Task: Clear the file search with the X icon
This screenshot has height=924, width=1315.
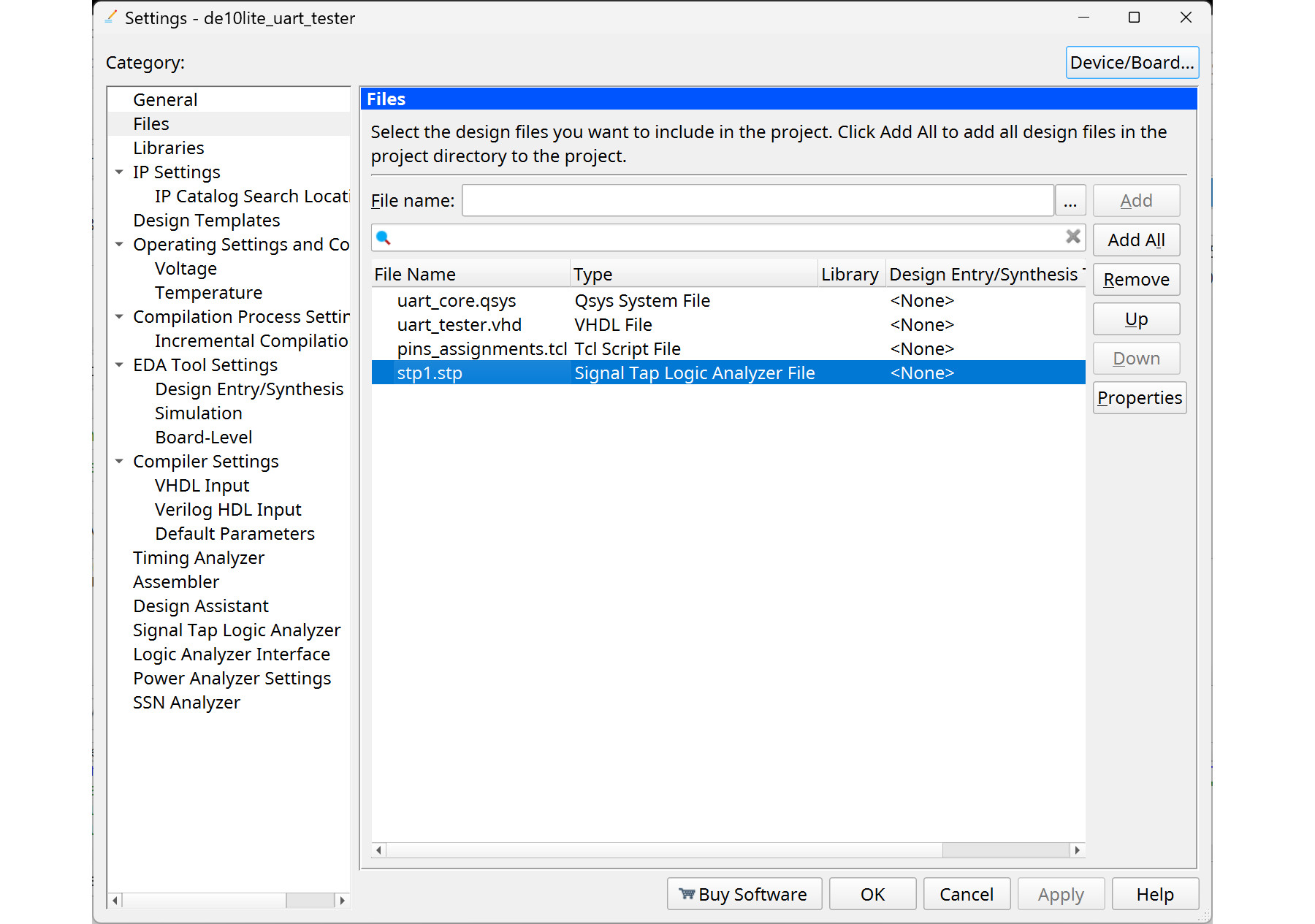Action: (1072, 237)
